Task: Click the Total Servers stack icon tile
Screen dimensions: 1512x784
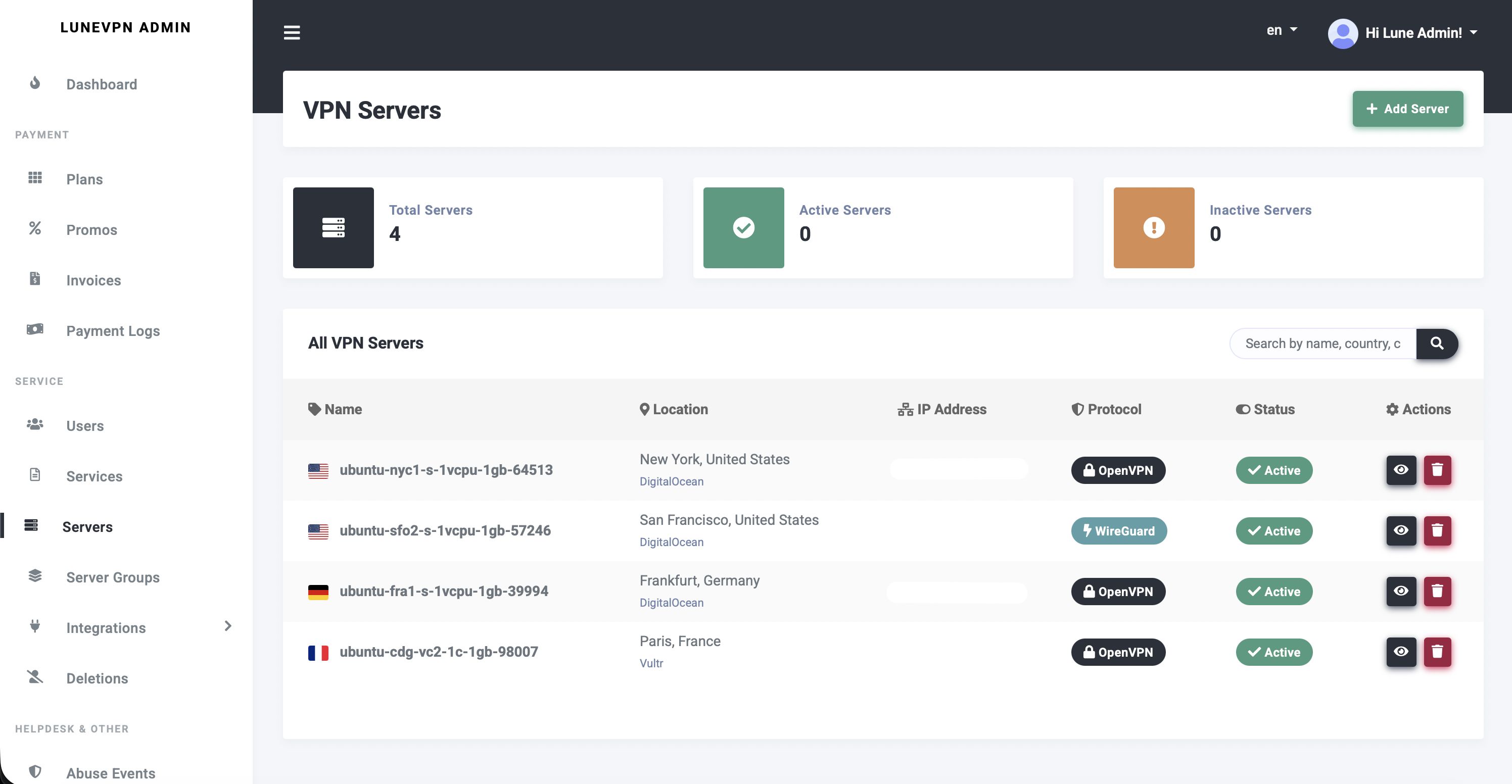Action: tap(334, 228)
